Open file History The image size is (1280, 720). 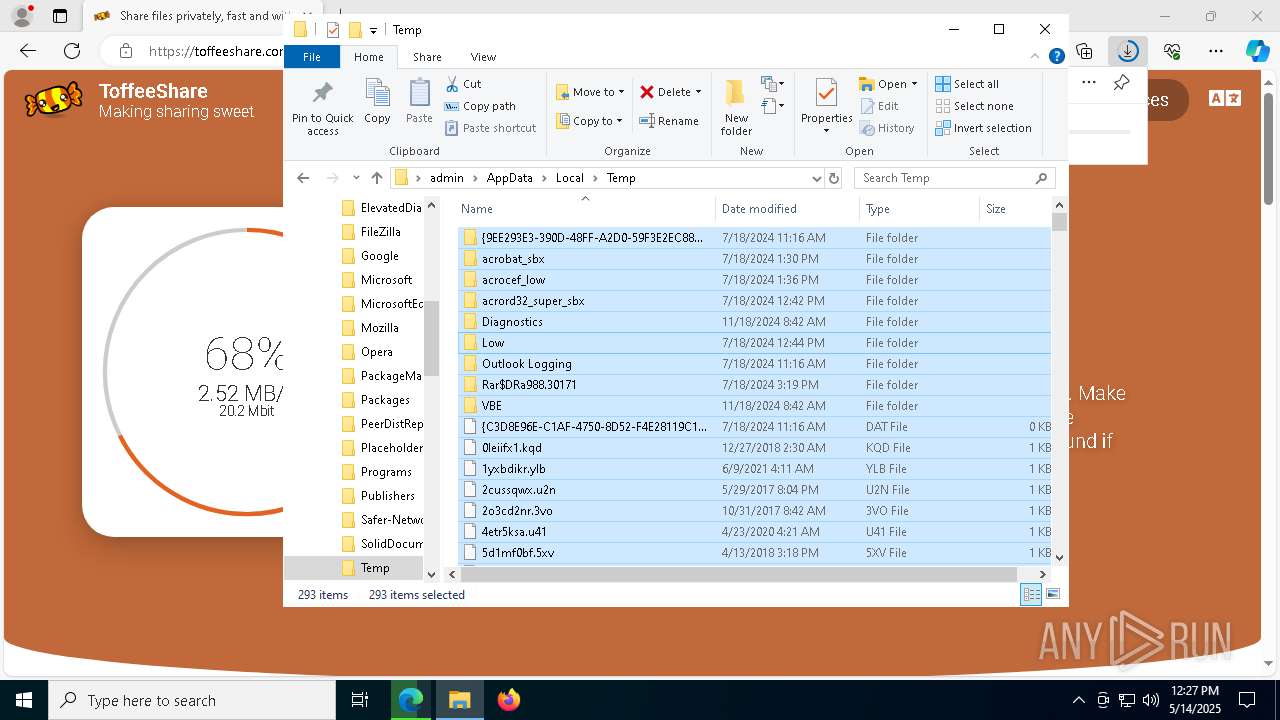887,128
